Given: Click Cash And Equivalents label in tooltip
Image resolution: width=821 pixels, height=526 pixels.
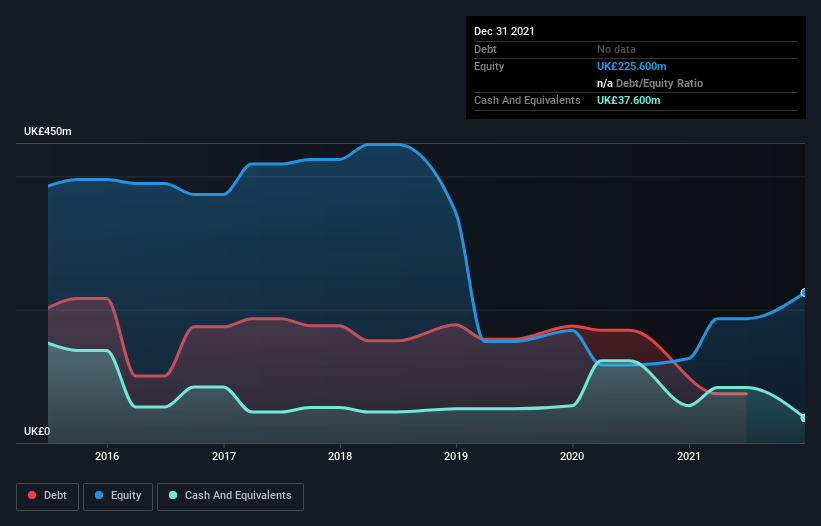Looking at the screenshot, I should tap(527, 100).
